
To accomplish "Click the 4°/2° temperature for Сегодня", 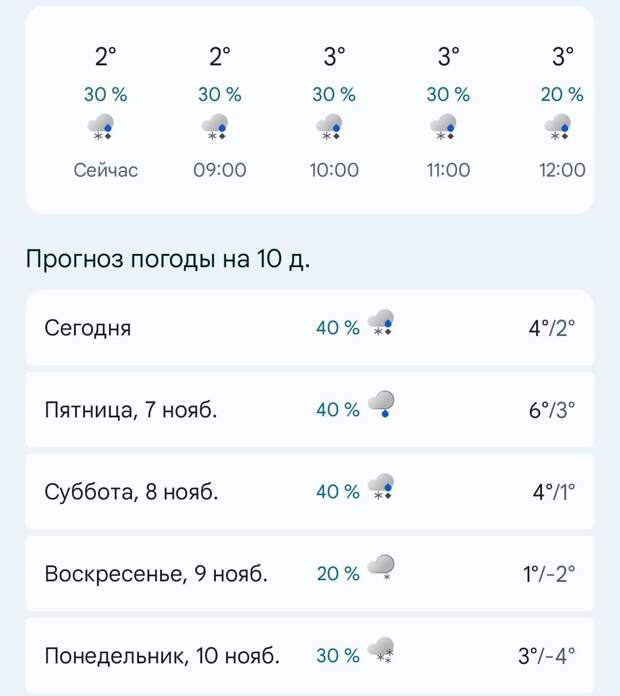I will [x=552, y=327].
